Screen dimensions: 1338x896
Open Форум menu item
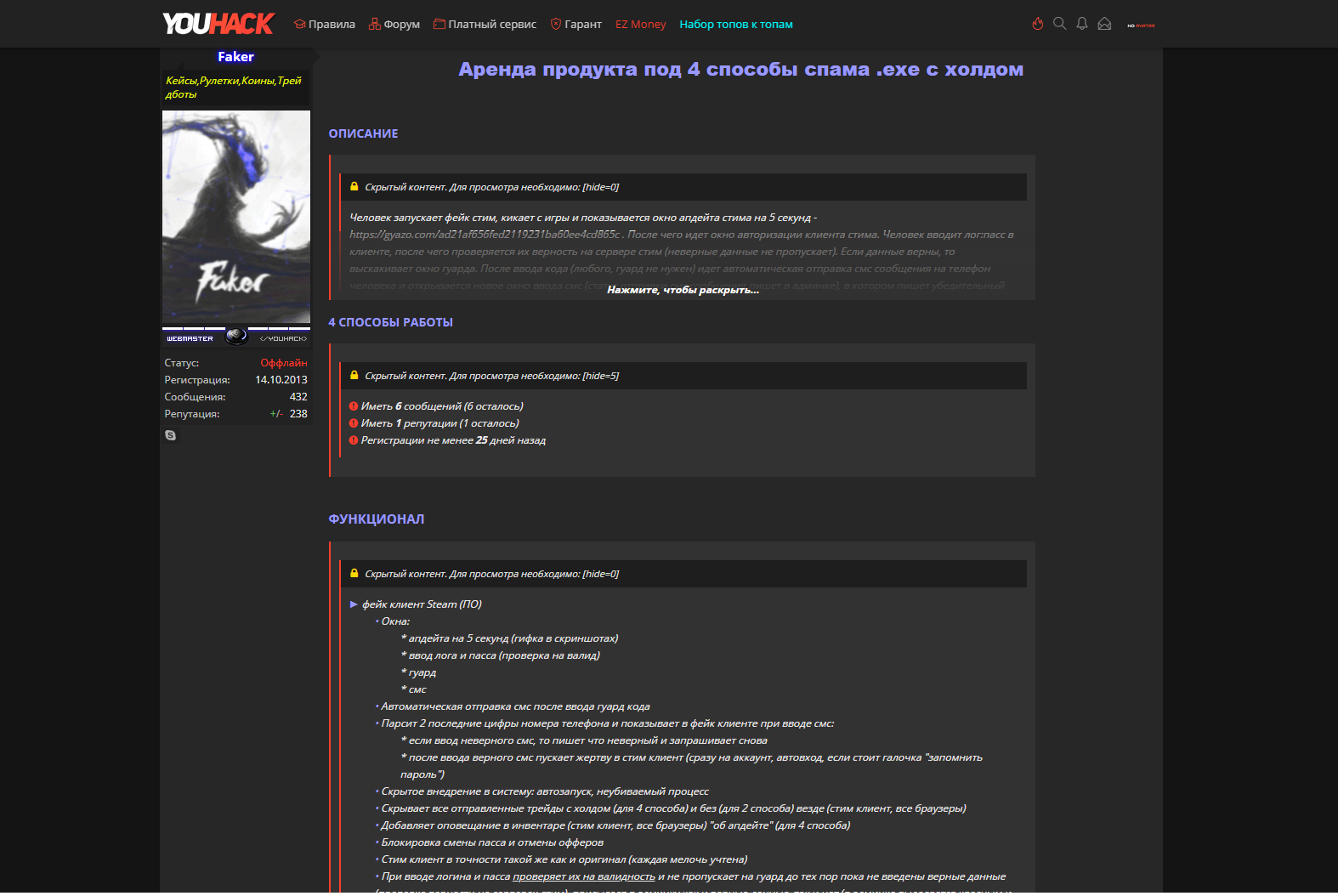pyautogui.click(x=394, y=25)
